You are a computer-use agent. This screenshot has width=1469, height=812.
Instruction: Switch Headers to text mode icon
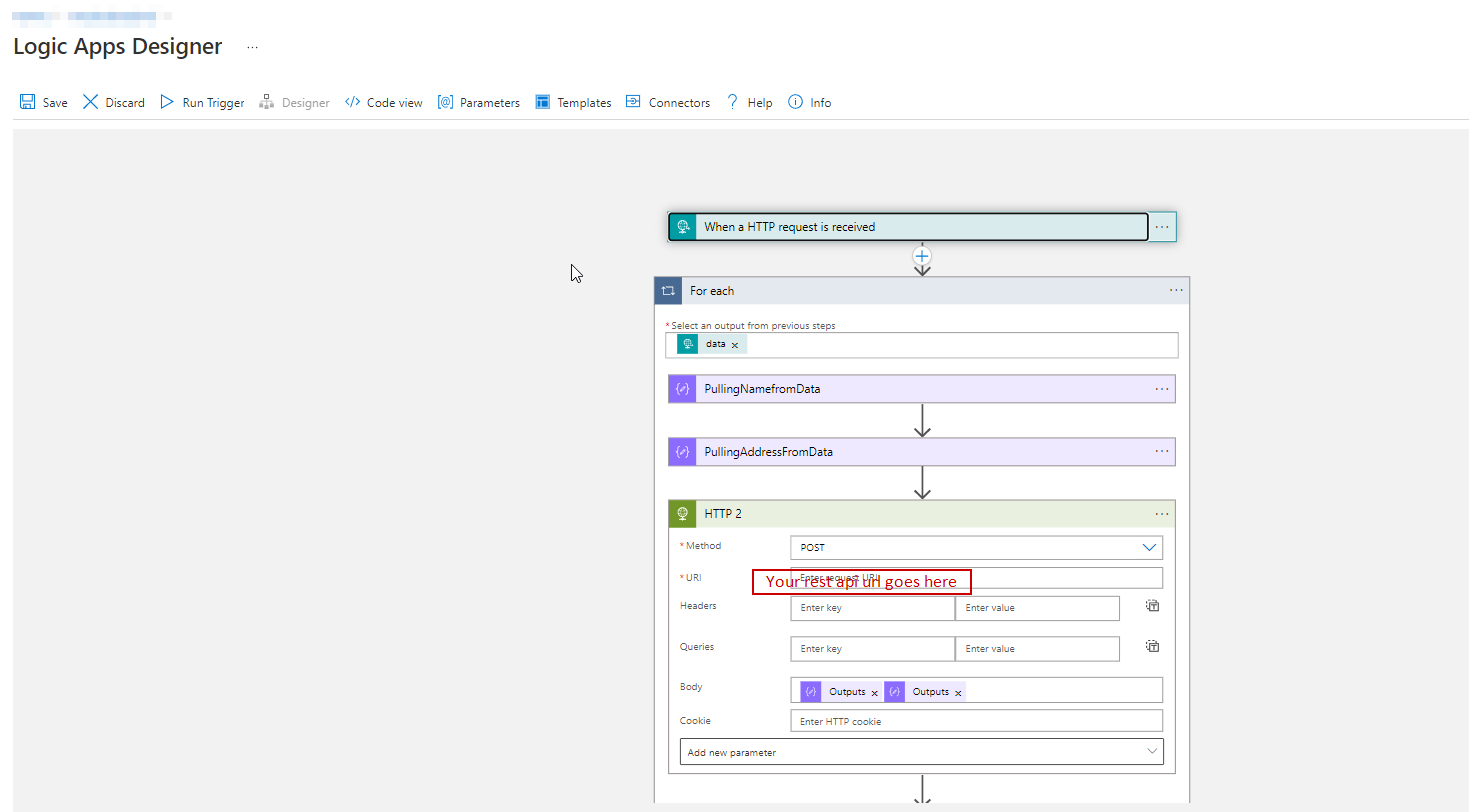pyautogui.click(x=1152, y=606)
